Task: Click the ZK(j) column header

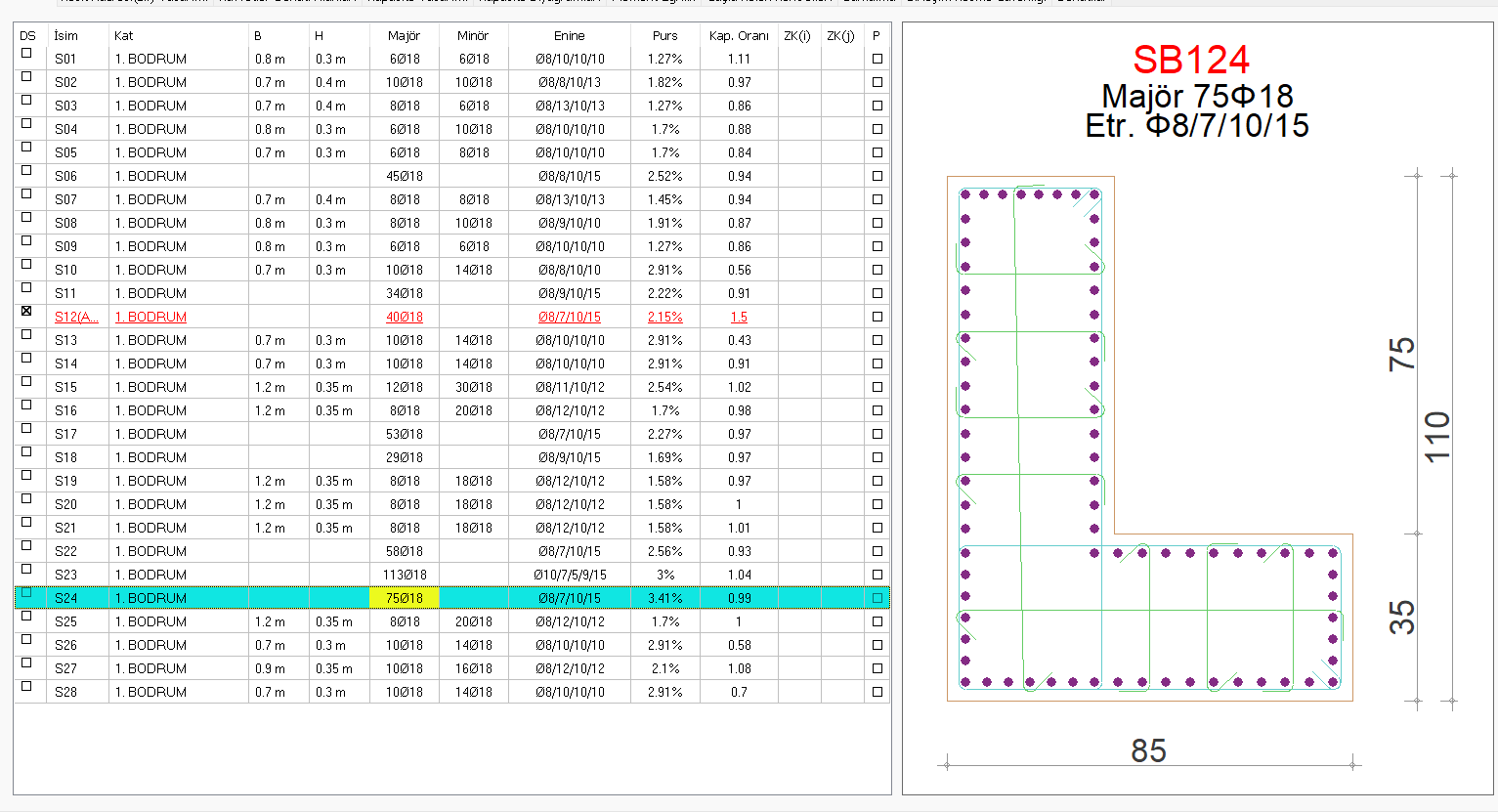Action: point(842,35)
